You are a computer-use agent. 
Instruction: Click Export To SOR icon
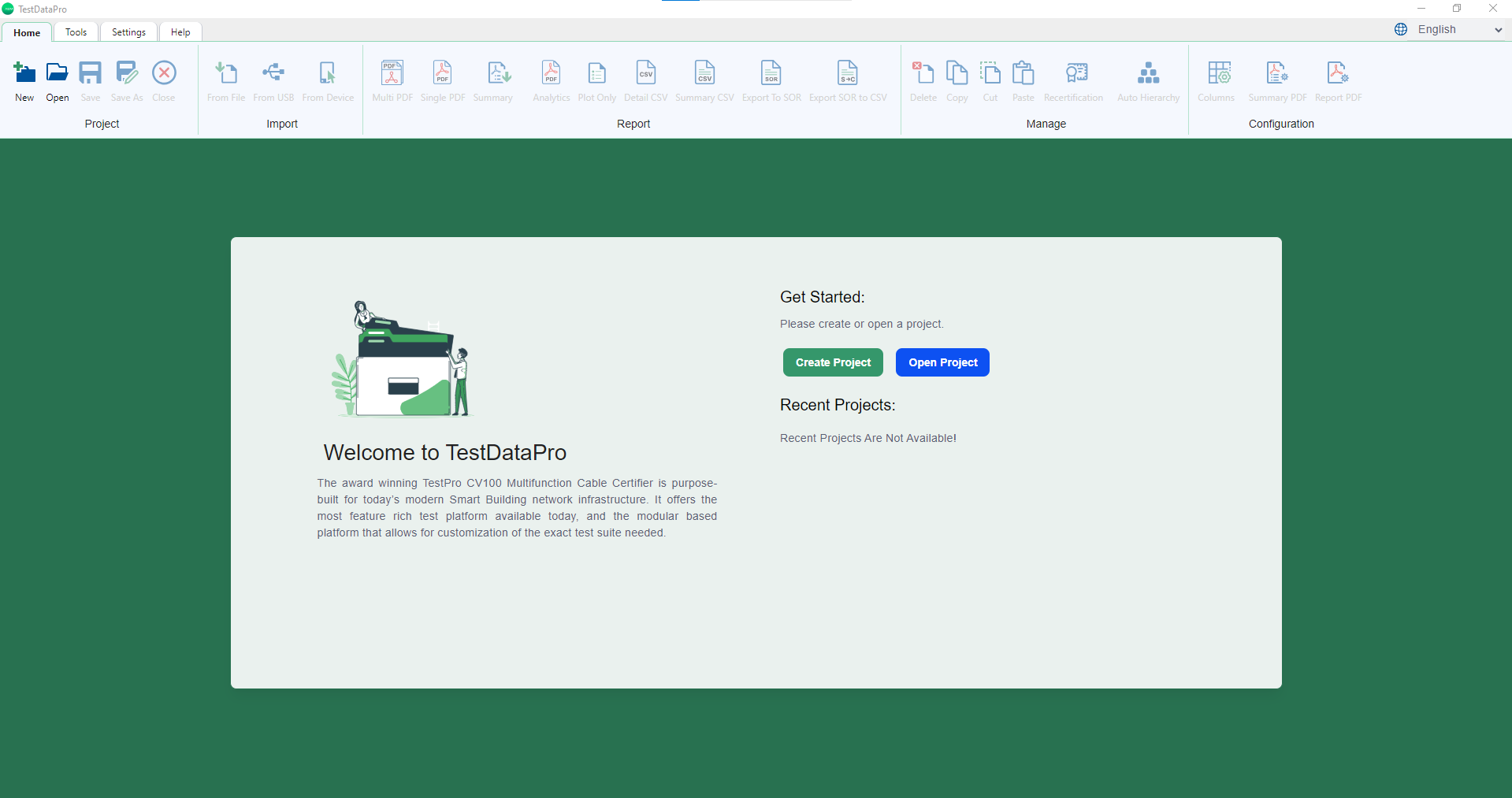(x=771, y=73)
